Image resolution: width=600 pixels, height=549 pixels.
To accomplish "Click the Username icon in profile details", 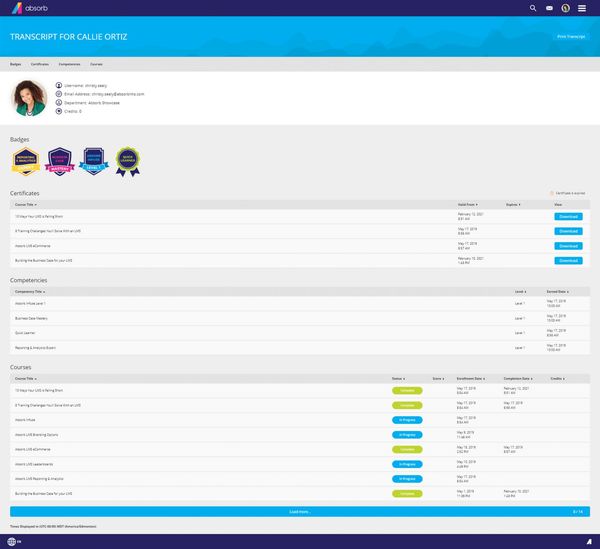I will 59,85.
